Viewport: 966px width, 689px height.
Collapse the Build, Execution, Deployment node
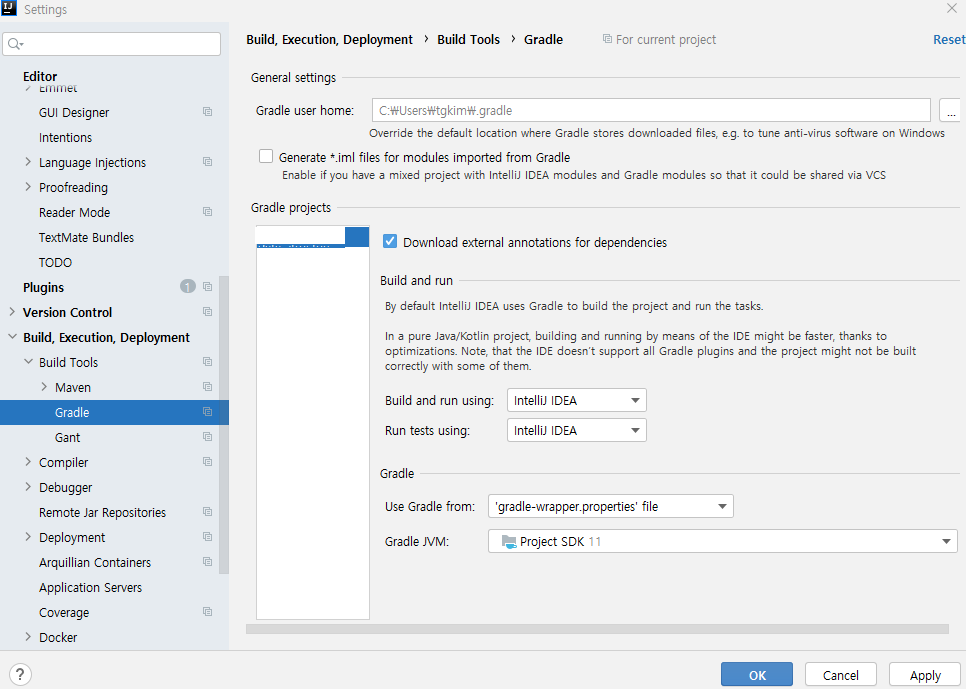12,337
